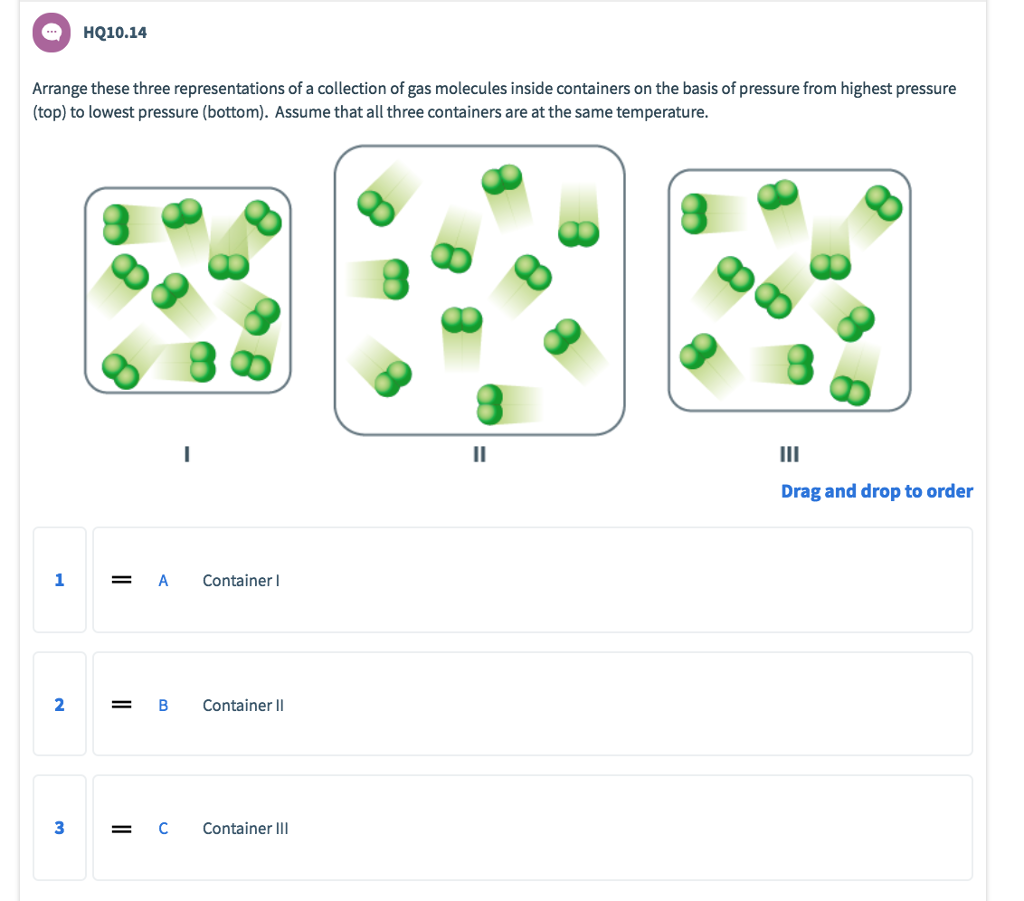This screenshot has height=901, width=1024.
Task: Click the position 3 number box
Action: tap(59, 828)
